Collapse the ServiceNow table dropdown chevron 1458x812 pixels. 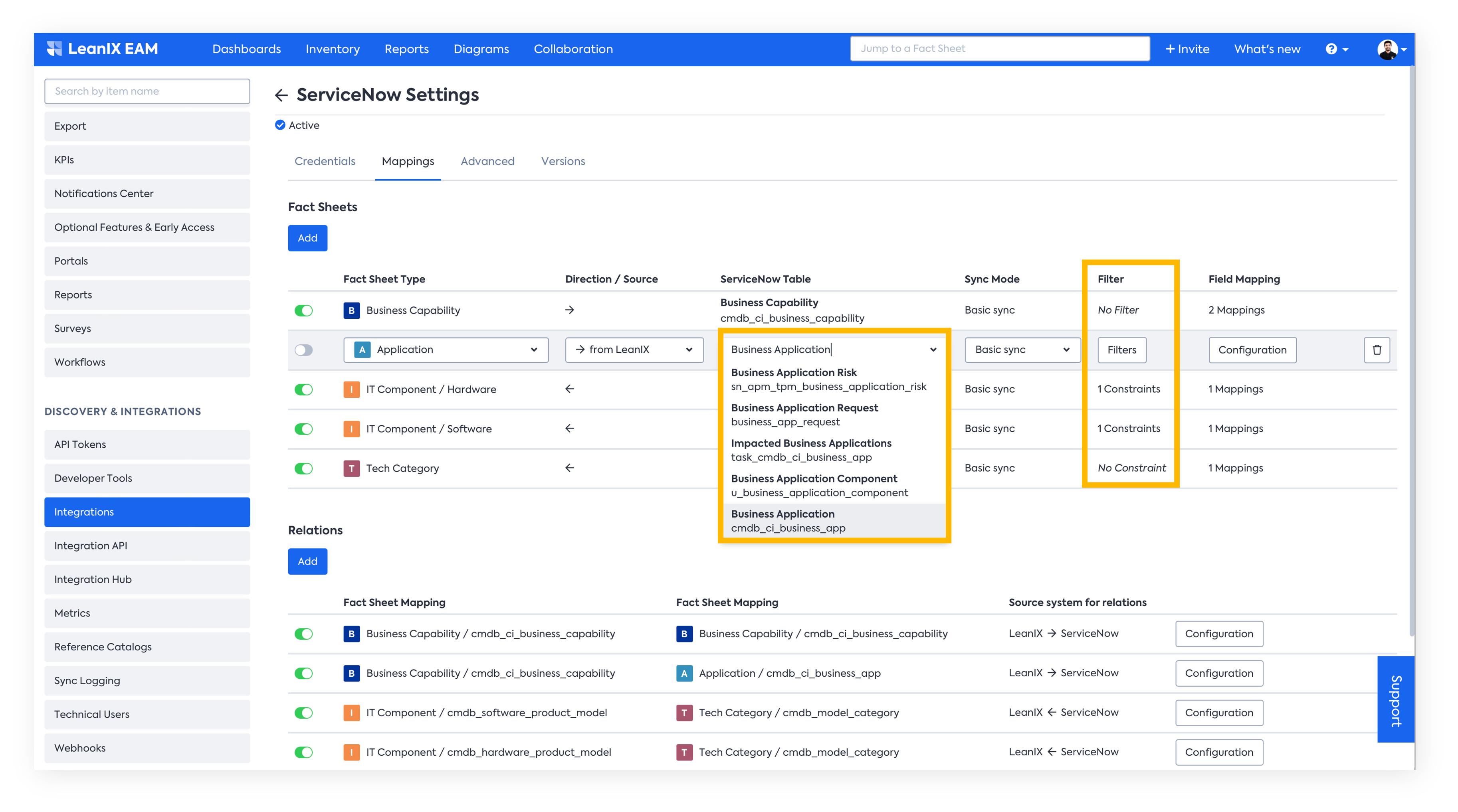click(x=933, y=350)
